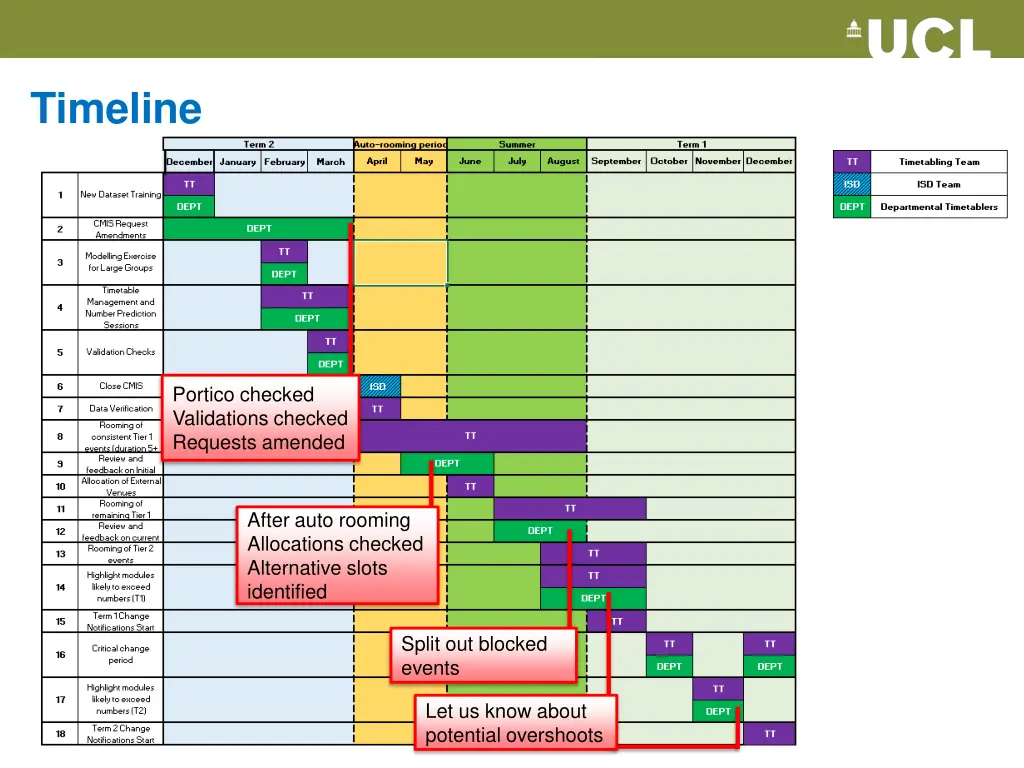This screenshot has width=1024, height=768.
Task: Click the August month header
Action: pos(563,161)
